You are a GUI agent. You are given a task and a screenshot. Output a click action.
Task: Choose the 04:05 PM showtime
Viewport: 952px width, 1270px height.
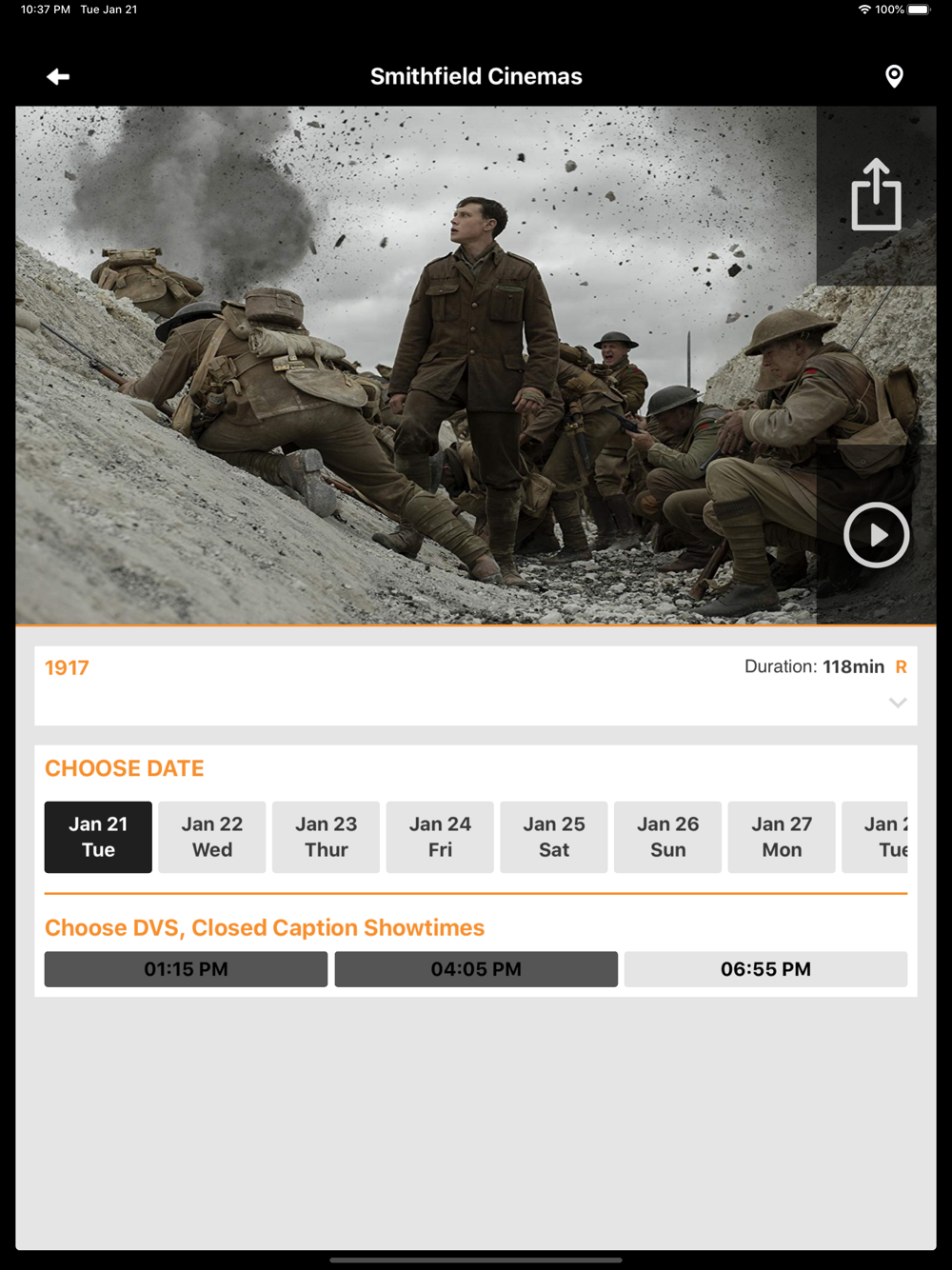pyautogui.click(x=476, y=969)
